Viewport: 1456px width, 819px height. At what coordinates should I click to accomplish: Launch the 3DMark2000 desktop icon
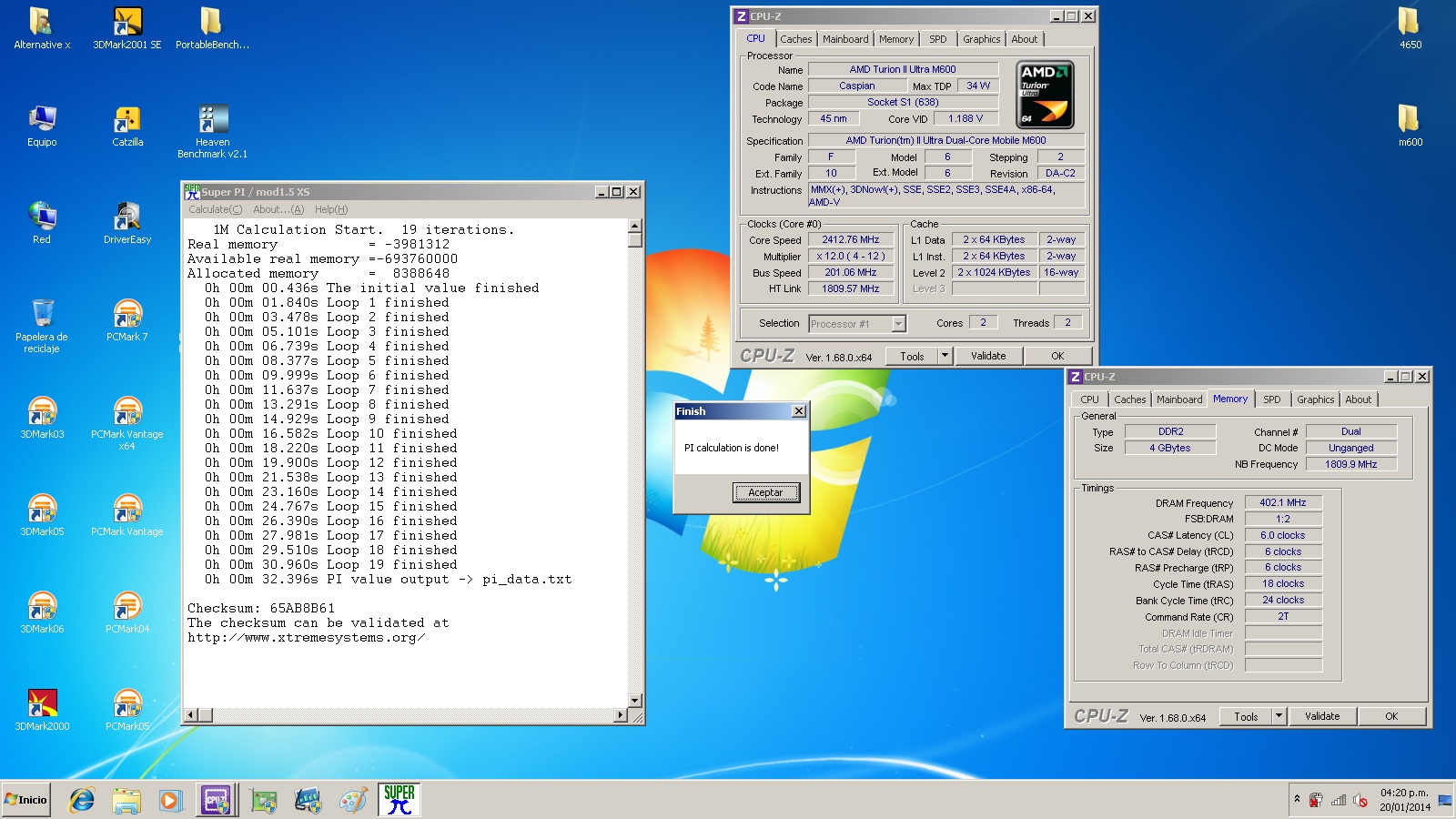42,710
